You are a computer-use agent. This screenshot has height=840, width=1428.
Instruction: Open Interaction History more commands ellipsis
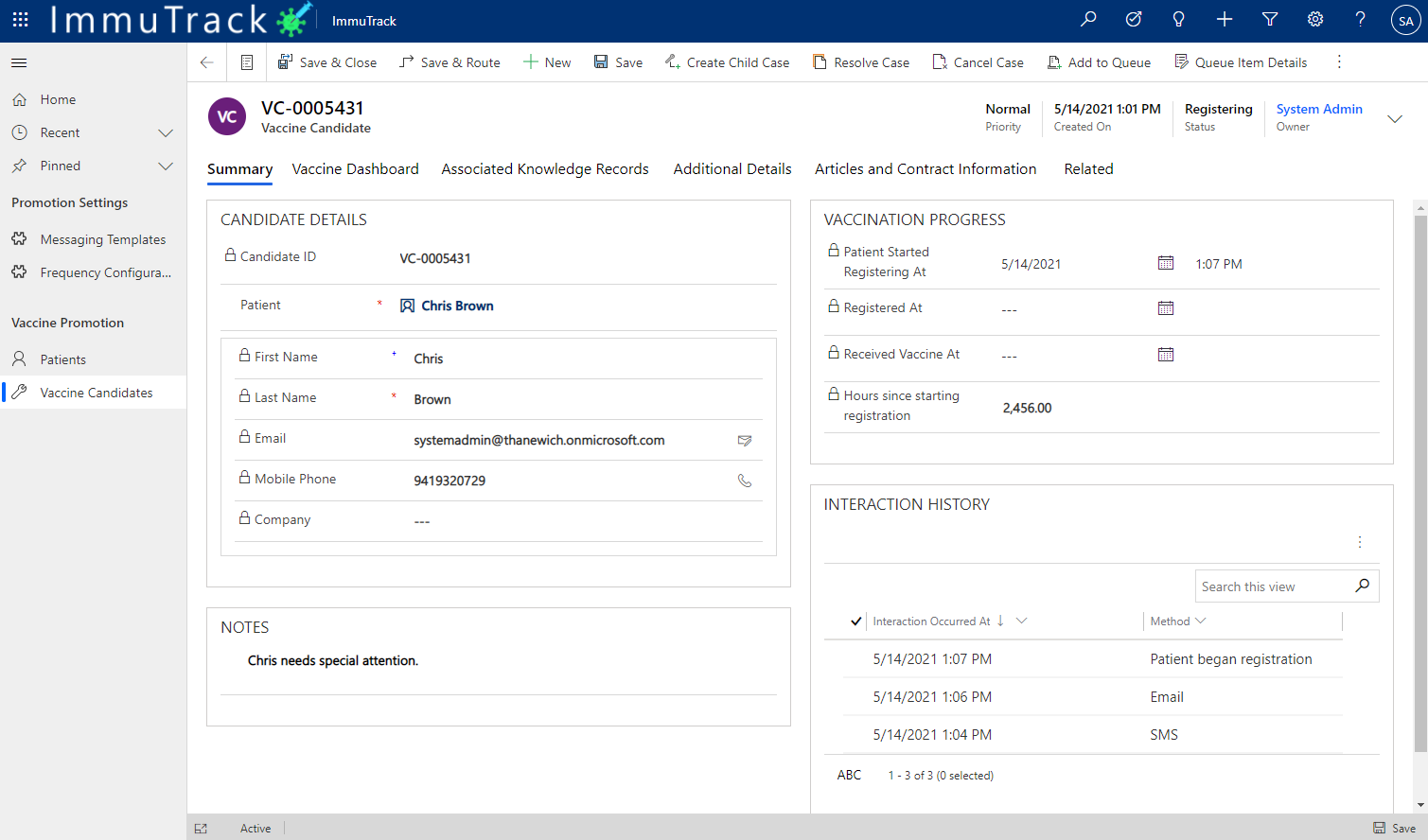[1360, 543]
